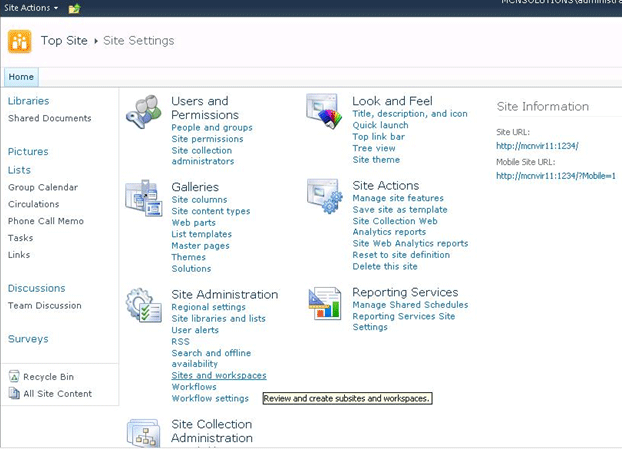Open Site Collection Web Analytics reports

395,227
